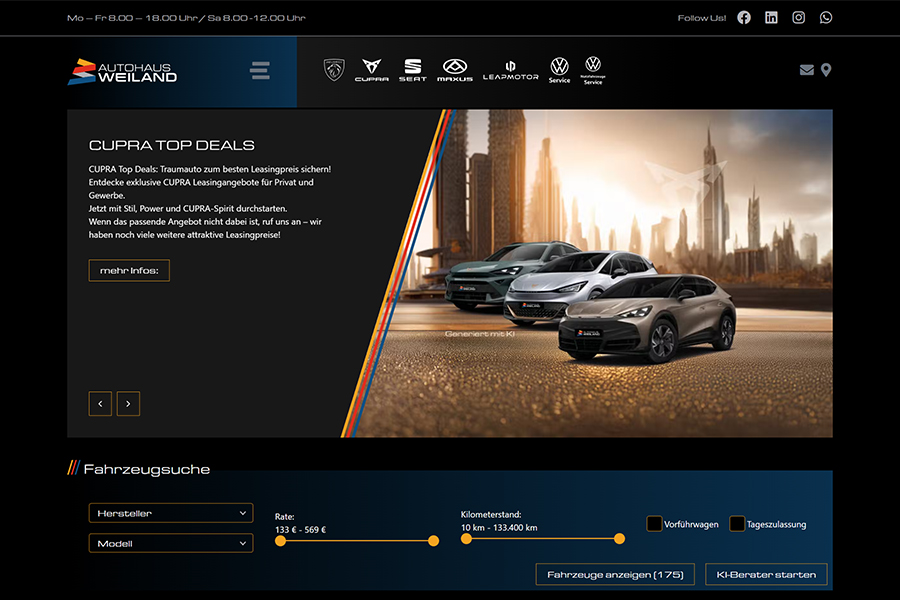900x600 pixels.
Task: Select the CUPRA brand logo
Action: point(372,70)
